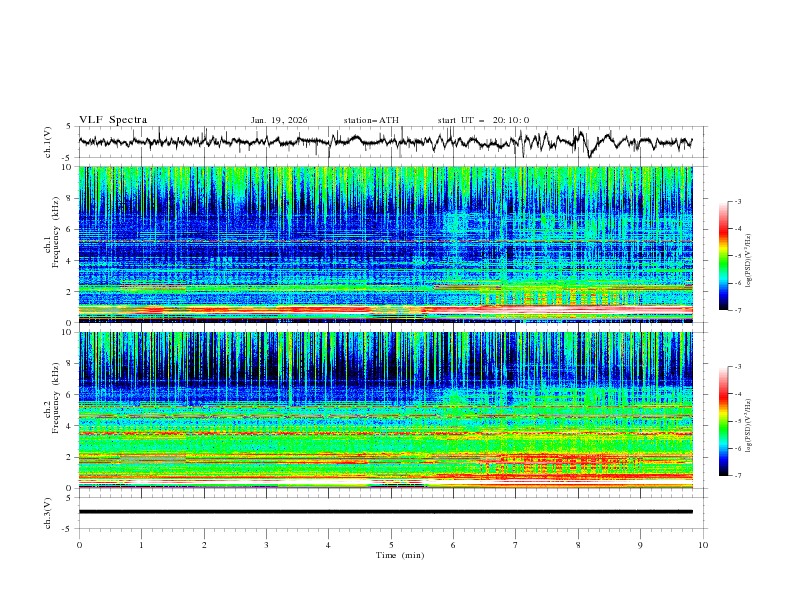Click time axis tick label "7"

tap(516, 545)
